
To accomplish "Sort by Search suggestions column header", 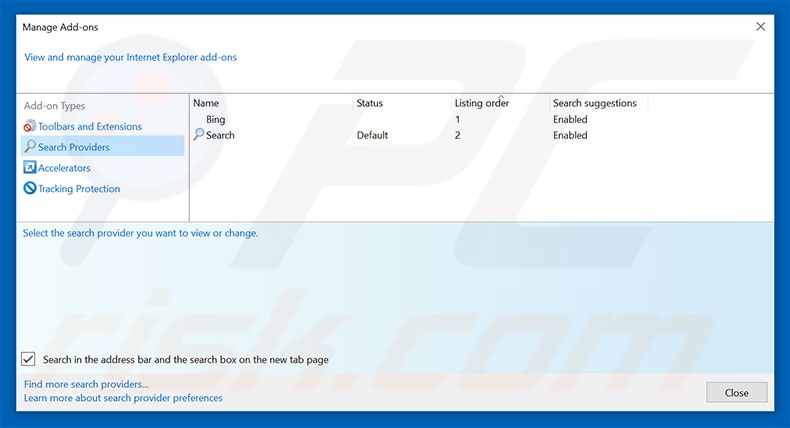I will point(595,103).
